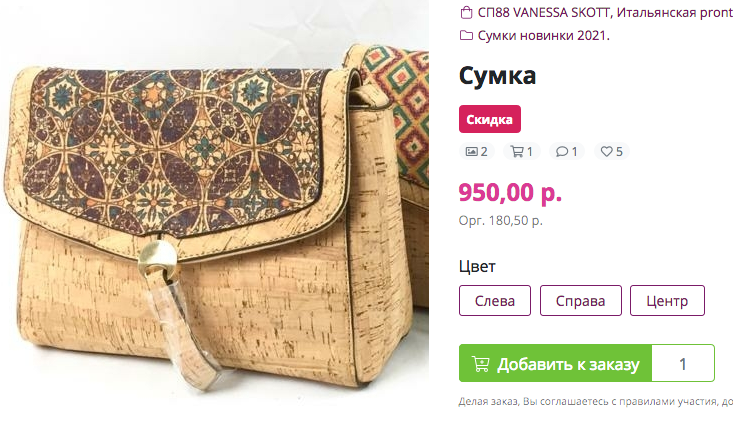Open the СП88 VANESSA SKOTT purchase link
Image resolution: width=733 pixels, height=423 pixels.
[605, 13]
